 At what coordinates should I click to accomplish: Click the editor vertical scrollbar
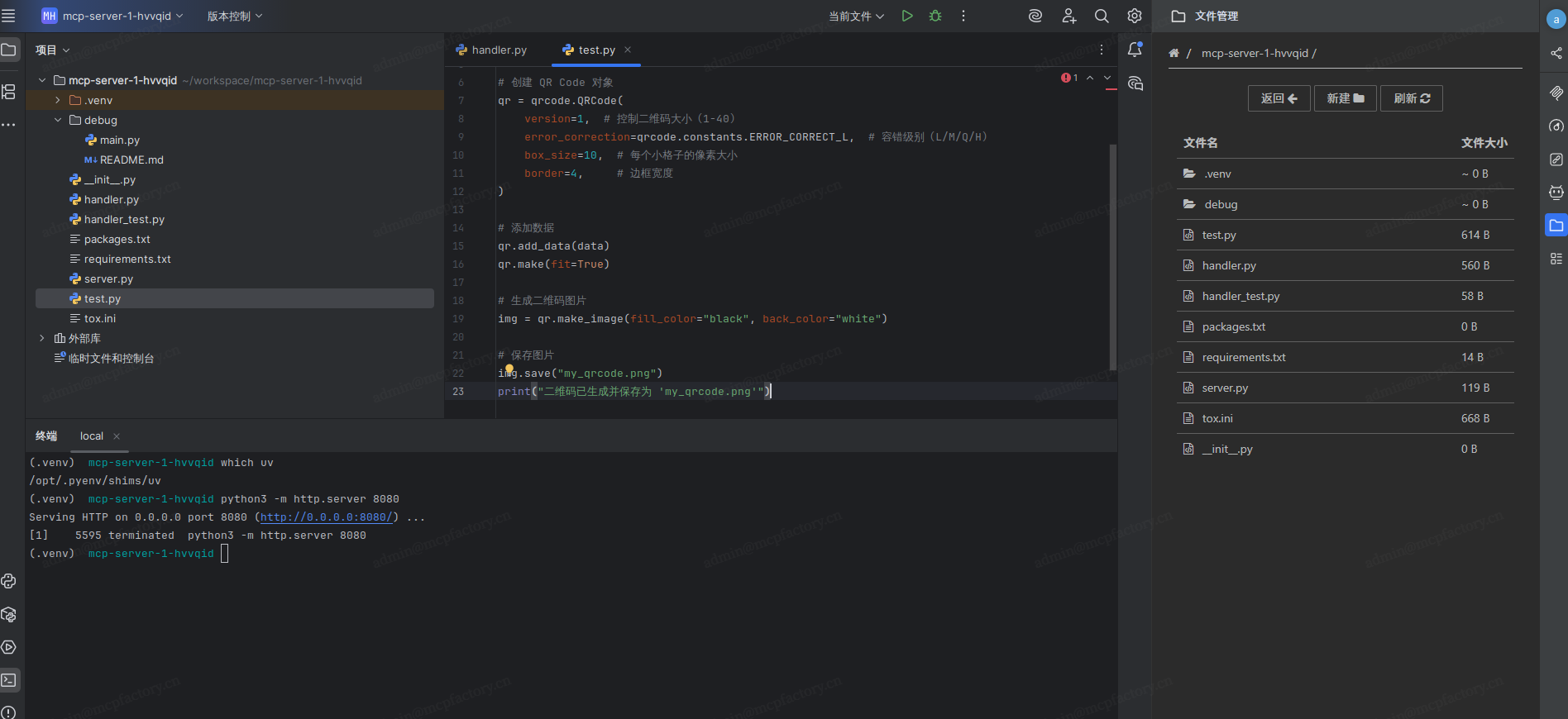coord(1112,256)
